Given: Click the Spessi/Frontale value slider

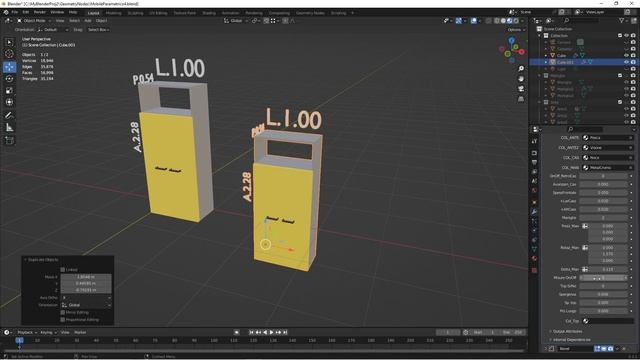Looking at the screenshot, I should tap(603, 192).
